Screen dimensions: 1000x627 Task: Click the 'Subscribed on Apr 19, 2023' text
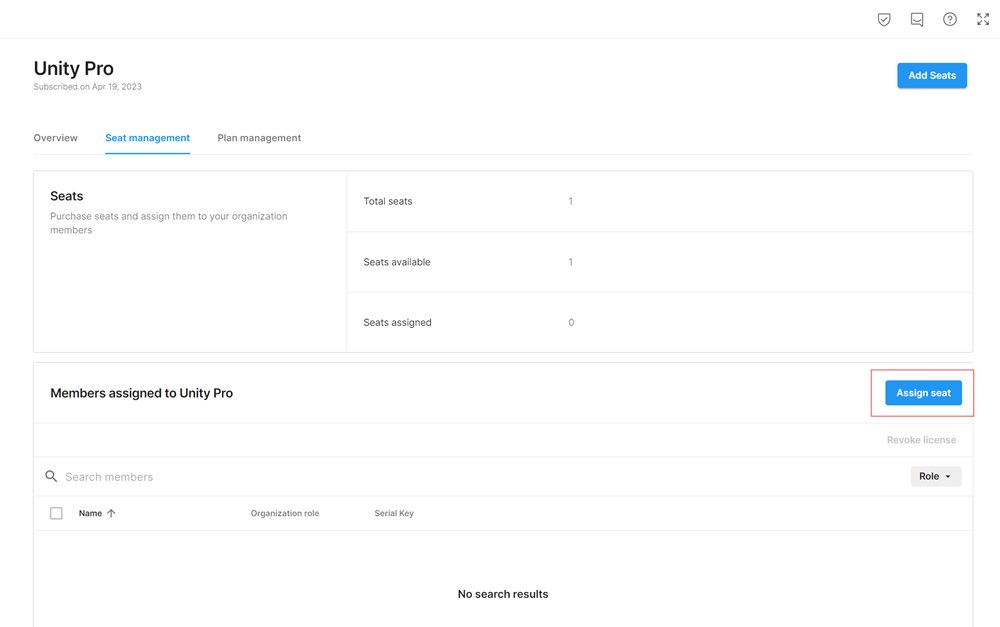(87, 87)
